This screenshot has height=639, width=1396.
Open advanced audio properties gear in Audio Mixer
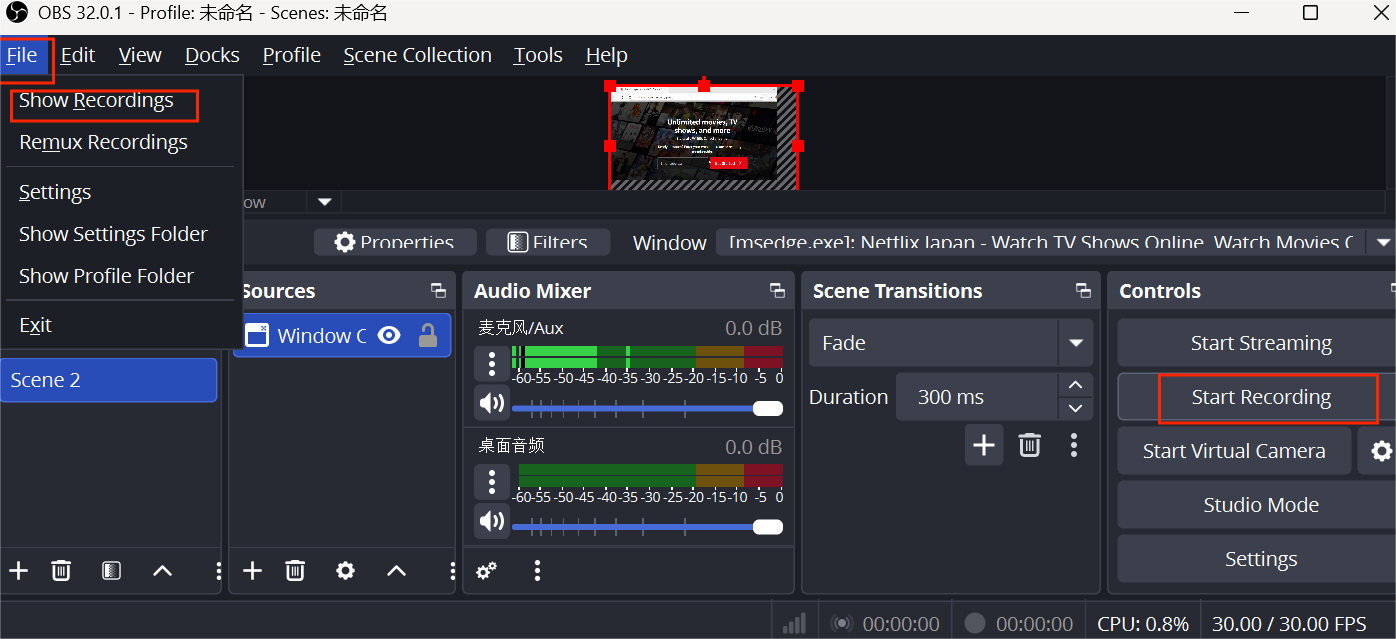point(487,570)
